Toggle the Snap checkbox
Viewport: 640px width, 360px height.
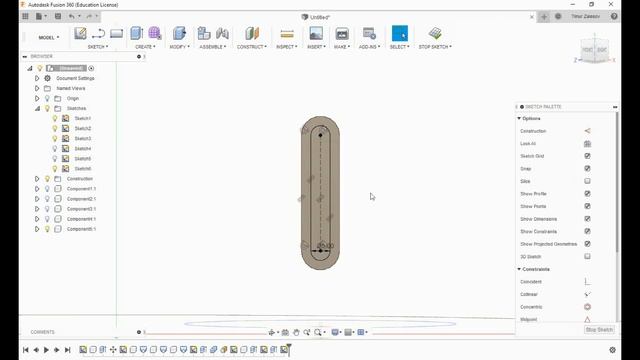(587, 169)
